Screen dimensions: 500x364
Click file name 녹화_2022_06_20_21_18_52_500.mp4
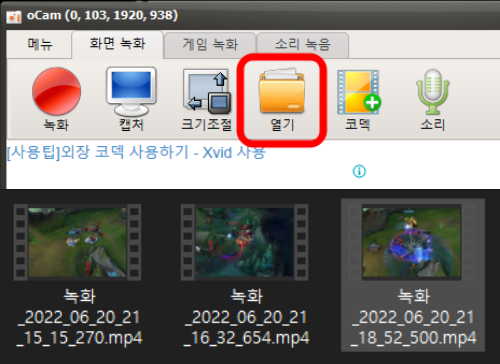click(x=414, y=317)
